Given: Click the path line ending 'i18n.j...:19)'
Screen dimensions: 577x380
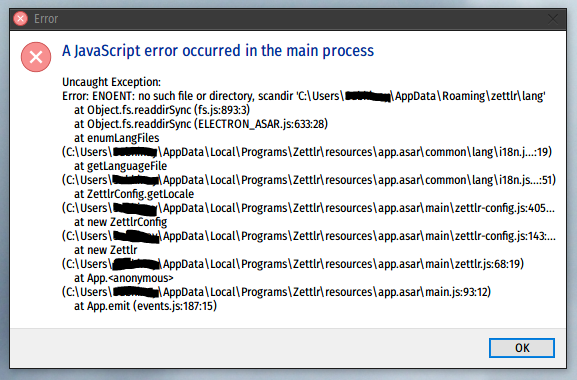Looking at the screenshot, I should pyautogui.click(x=307, y=152).
